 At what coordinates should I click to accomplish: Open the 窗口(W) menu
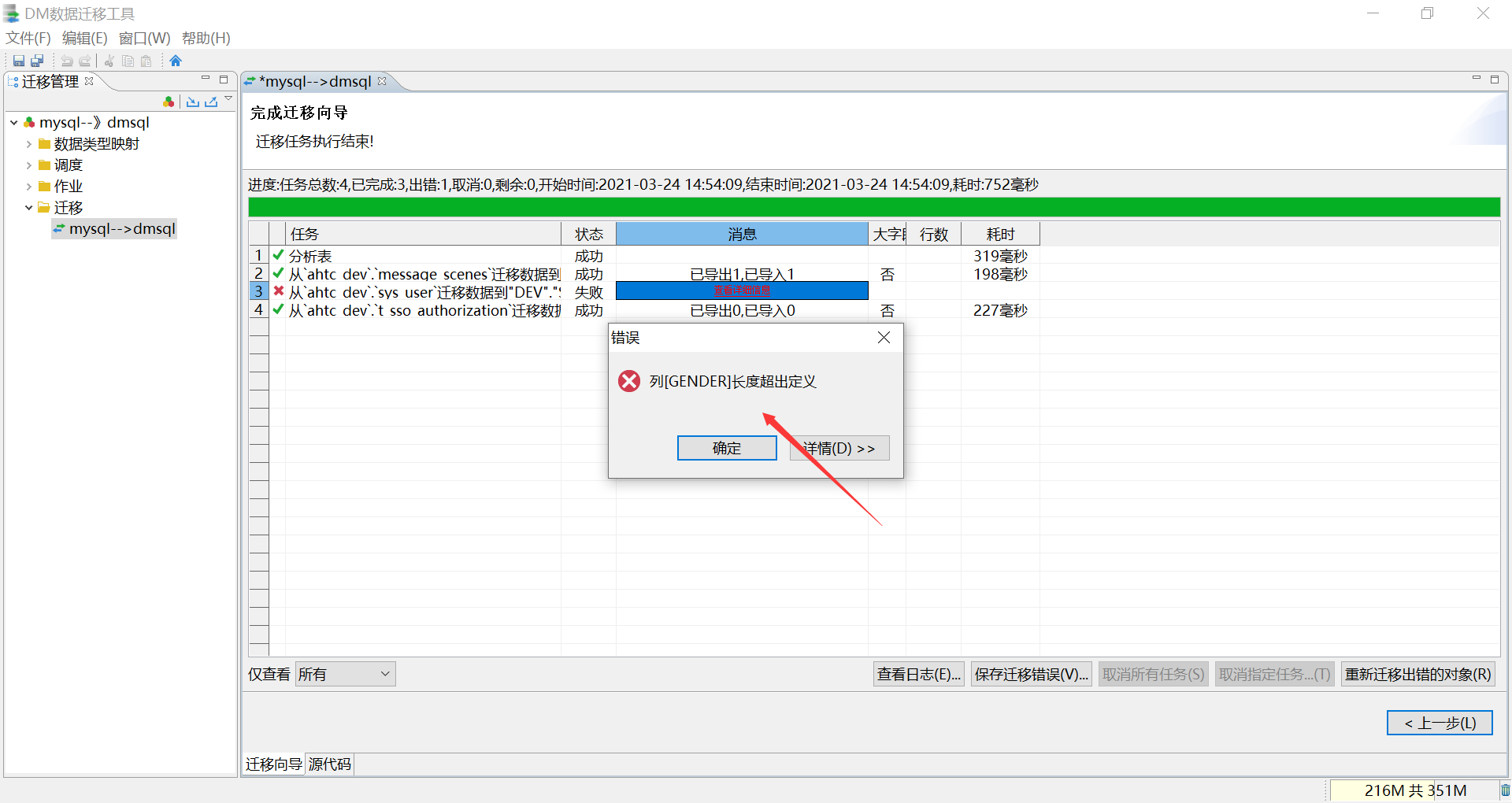tap(143, 38)
